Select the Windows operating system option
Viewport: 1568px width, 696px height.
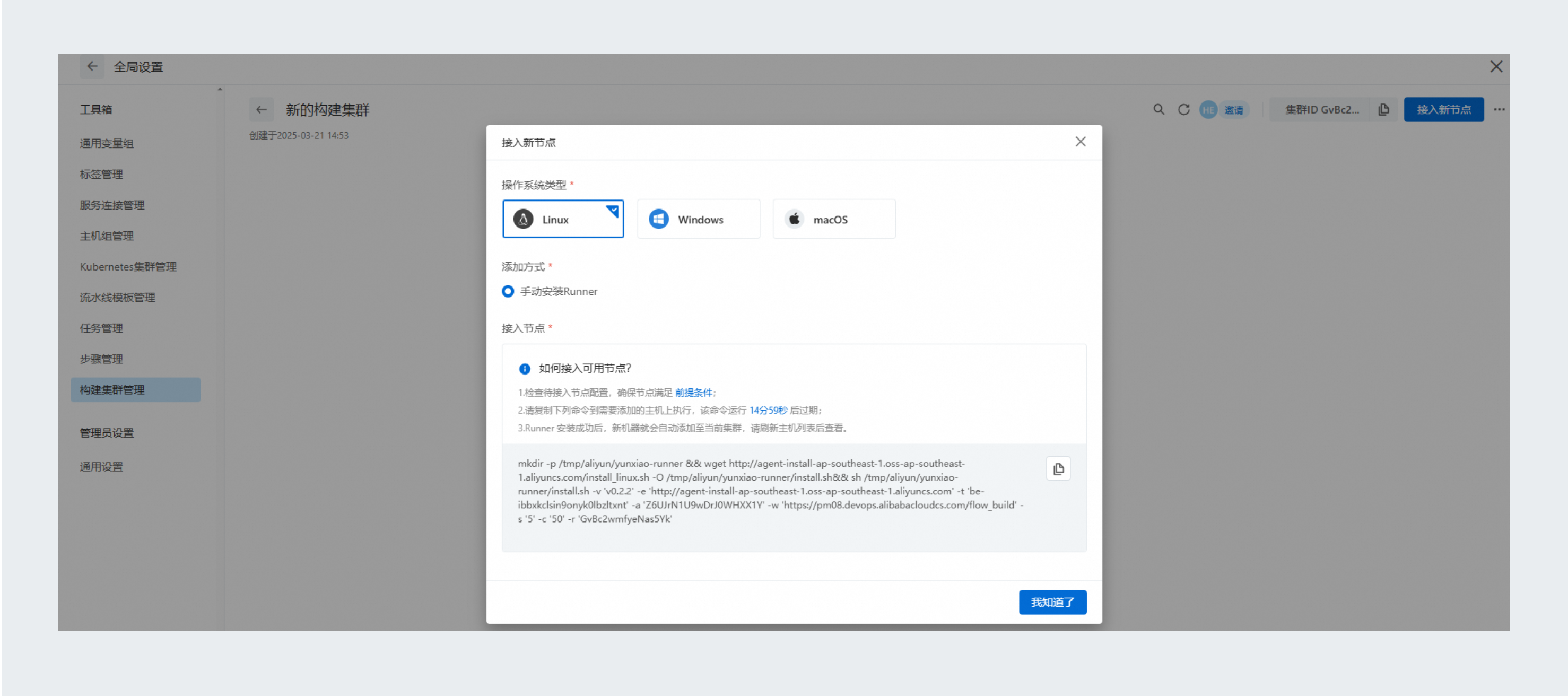(x=698, y=219)
